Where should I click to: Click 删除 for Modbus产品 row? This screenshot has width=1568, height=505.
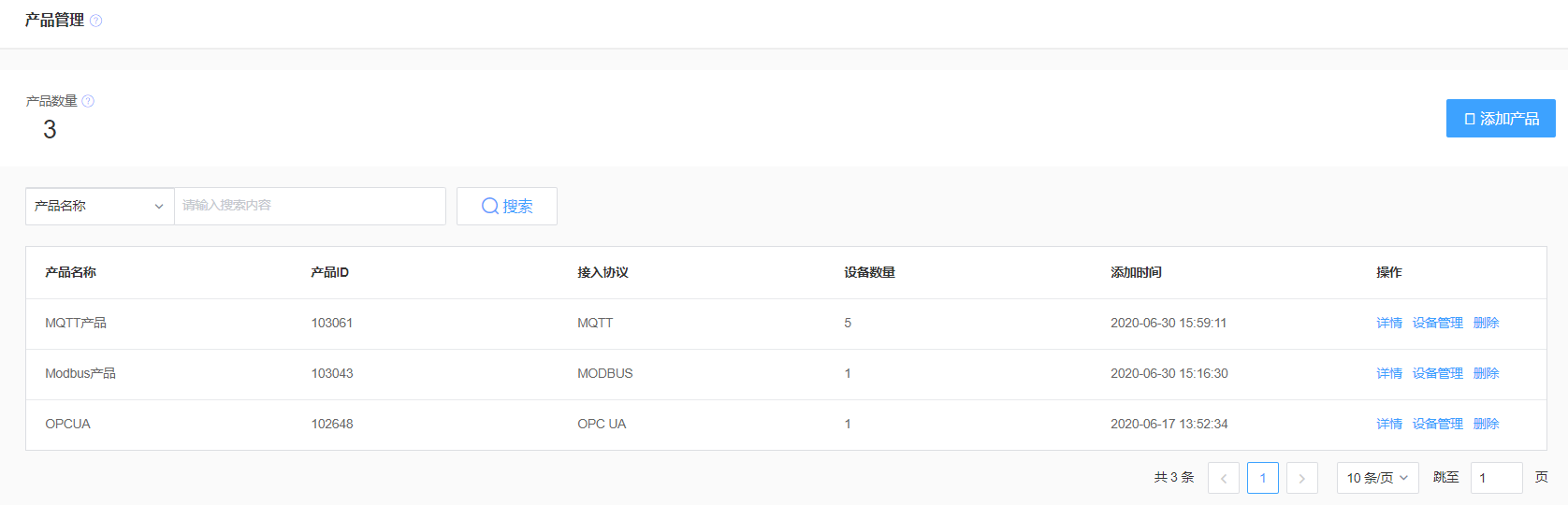click(1486, 373)
